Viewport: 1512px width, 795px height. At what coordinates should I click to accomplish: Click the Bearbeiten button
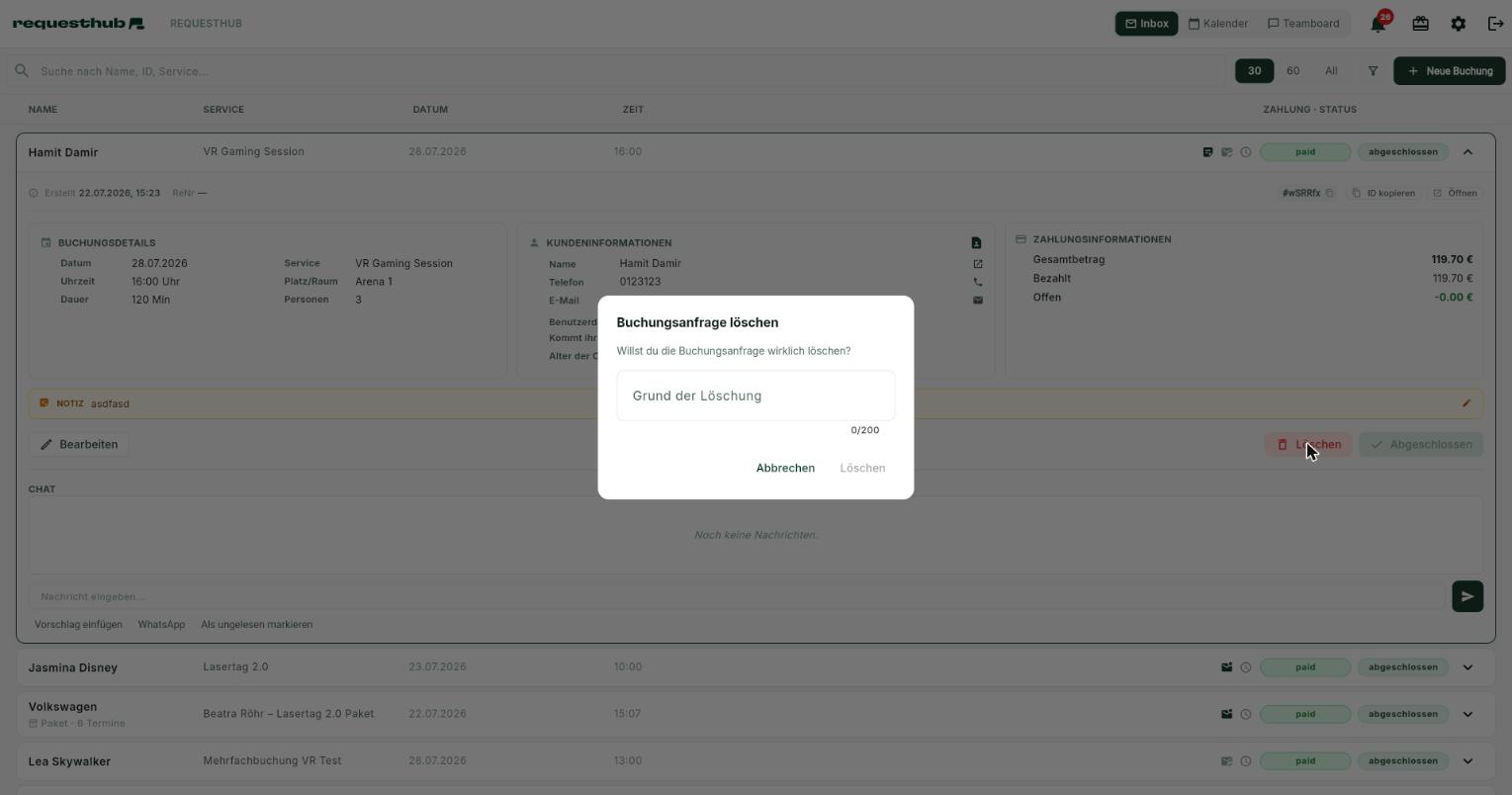(x=78, y=444)
